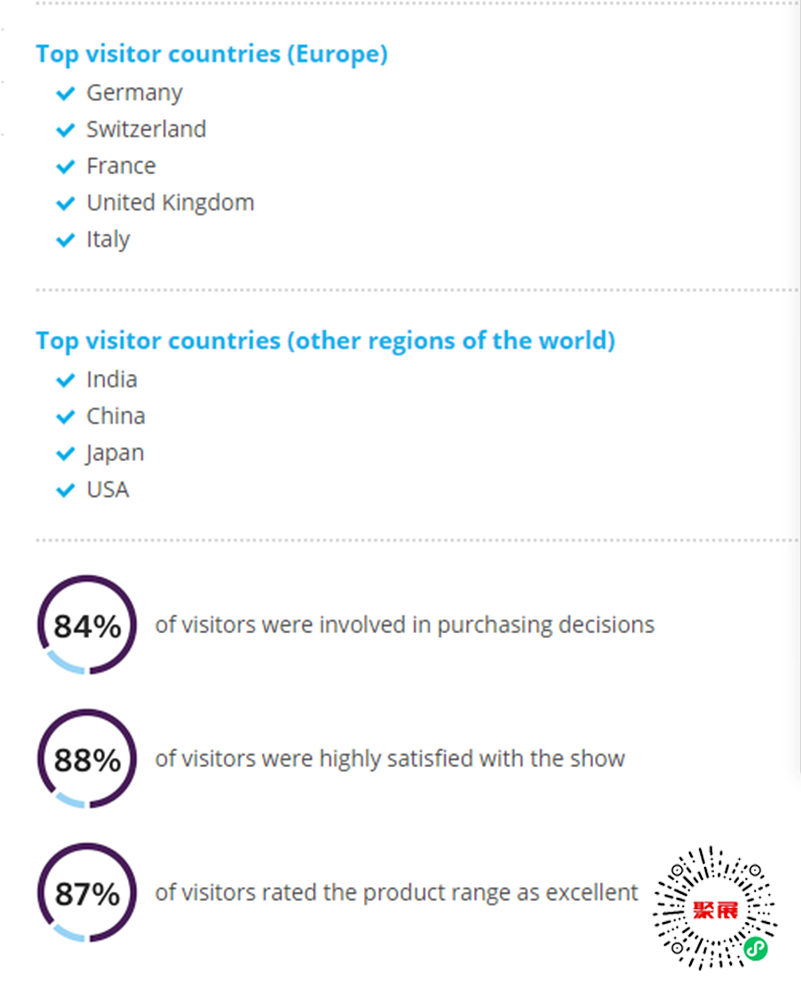Click the QR code in bottom corner
This screenshot has height=995, width=801.
[x=715, y=907]
